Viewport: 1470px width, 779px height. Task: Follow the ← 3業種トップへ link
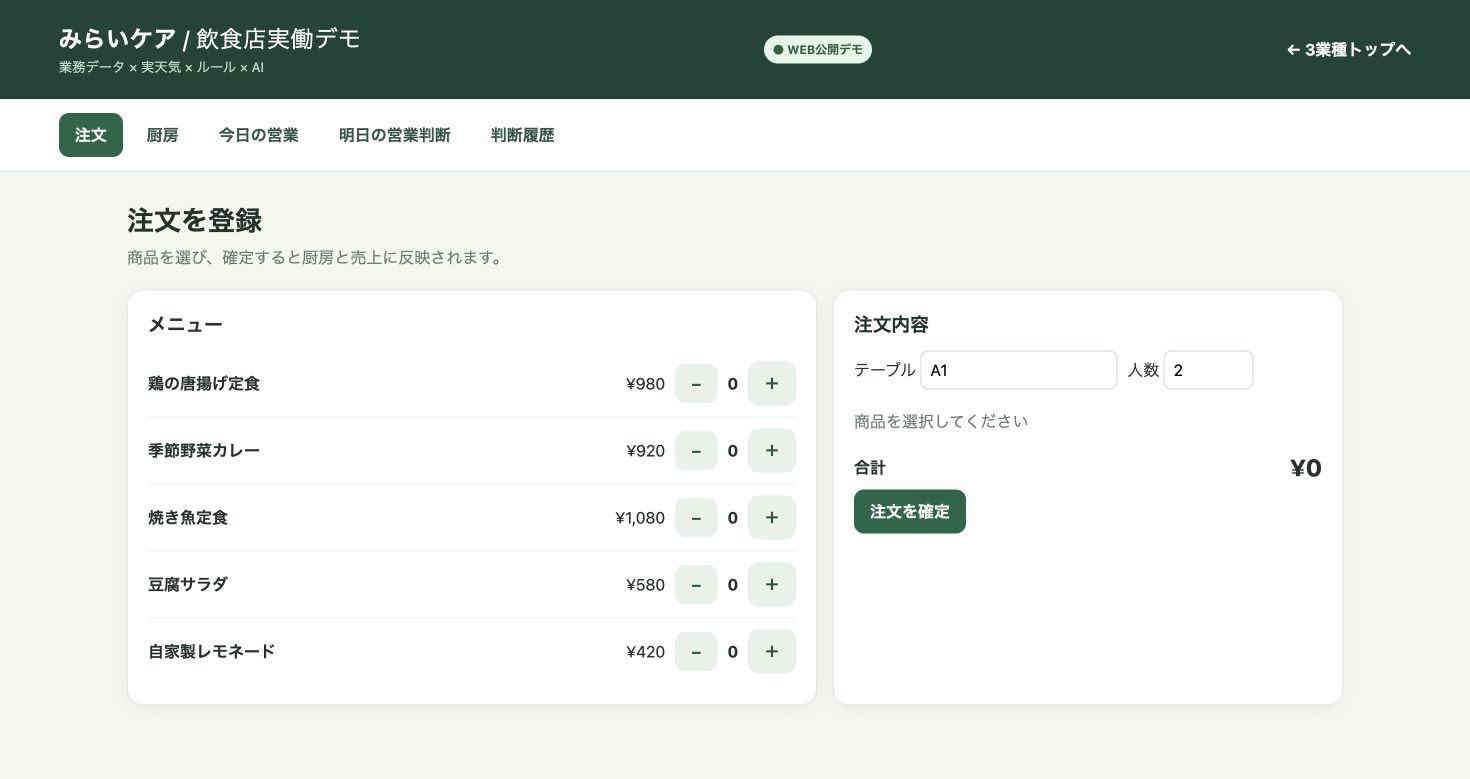(x=1349, y=50)
